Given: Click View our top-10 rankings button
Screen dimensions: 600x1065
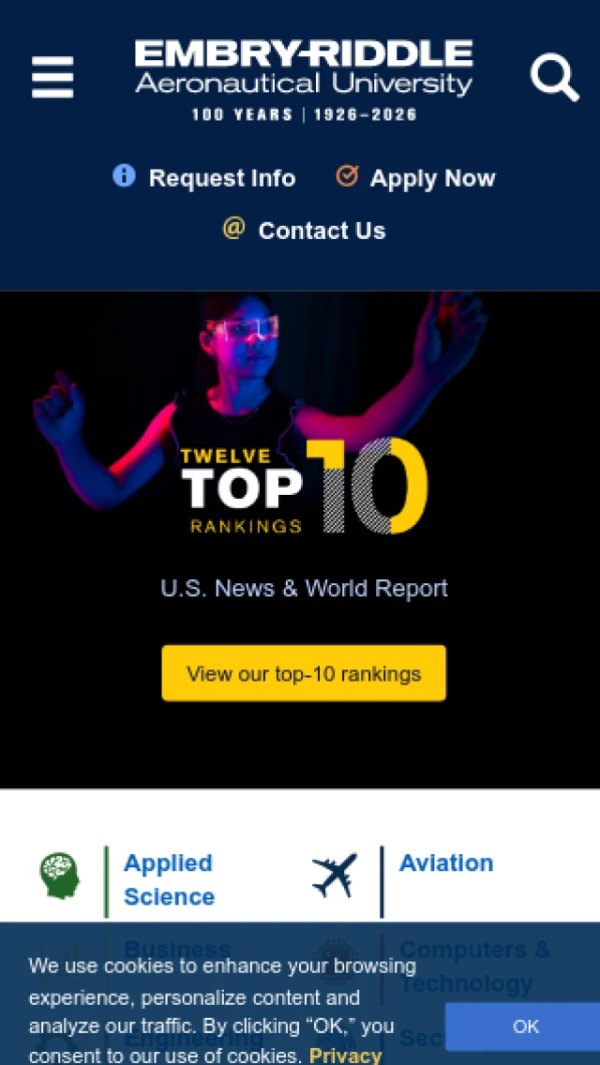Looking at the screenshot, I should pos(304,673).
